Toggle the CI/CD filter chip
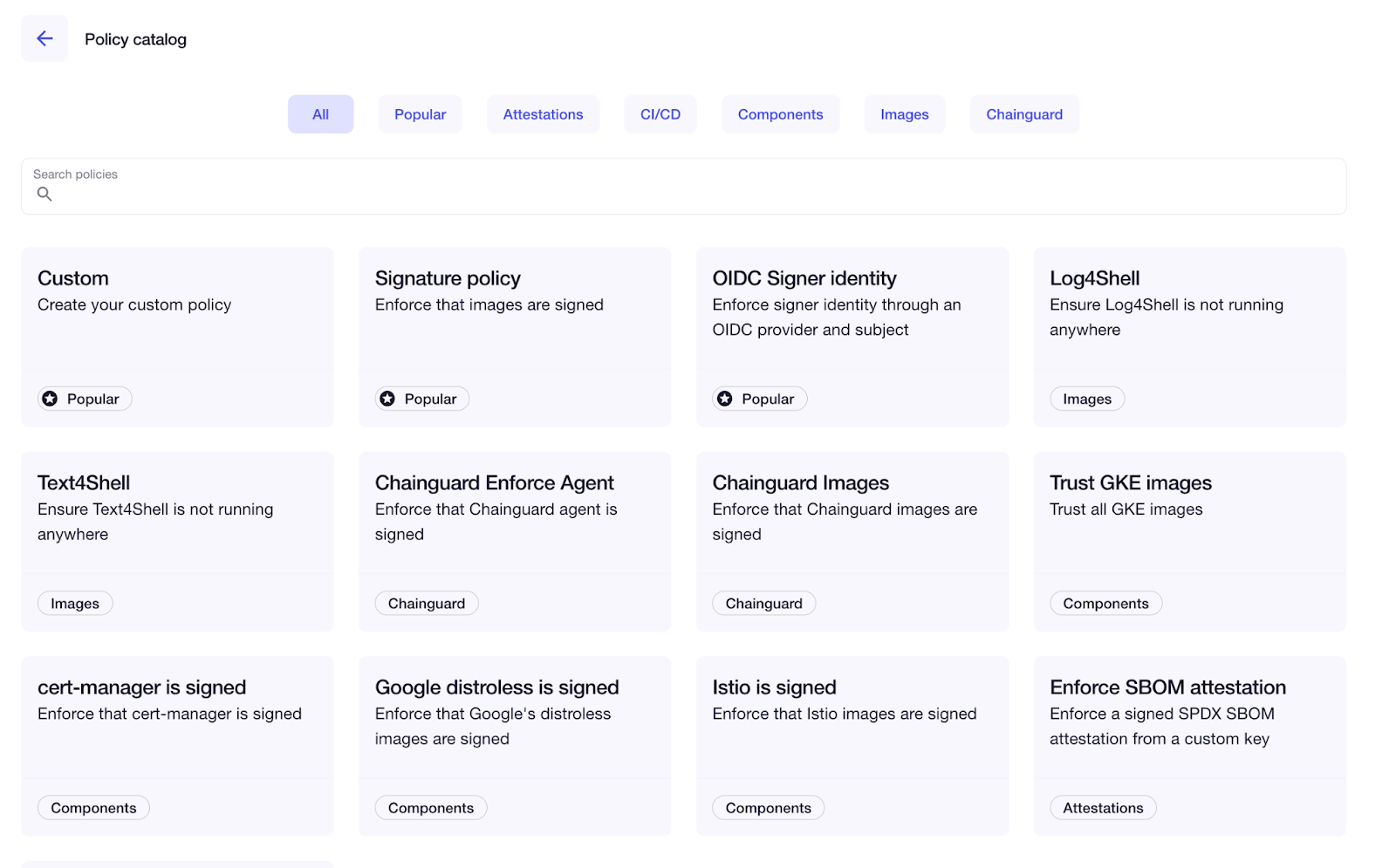Screen dimensions: 1396x868 [660, 113]
